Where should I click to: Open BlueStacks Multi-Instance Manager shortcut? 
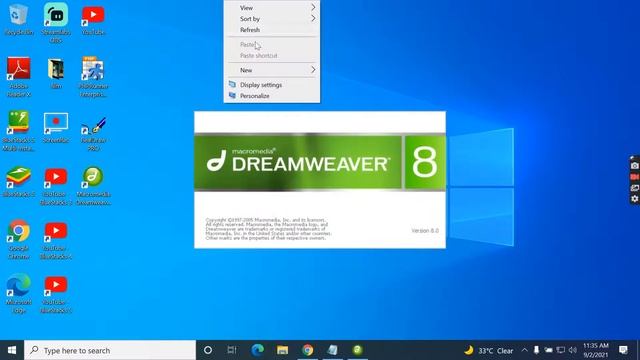click(x=18, y=131)
